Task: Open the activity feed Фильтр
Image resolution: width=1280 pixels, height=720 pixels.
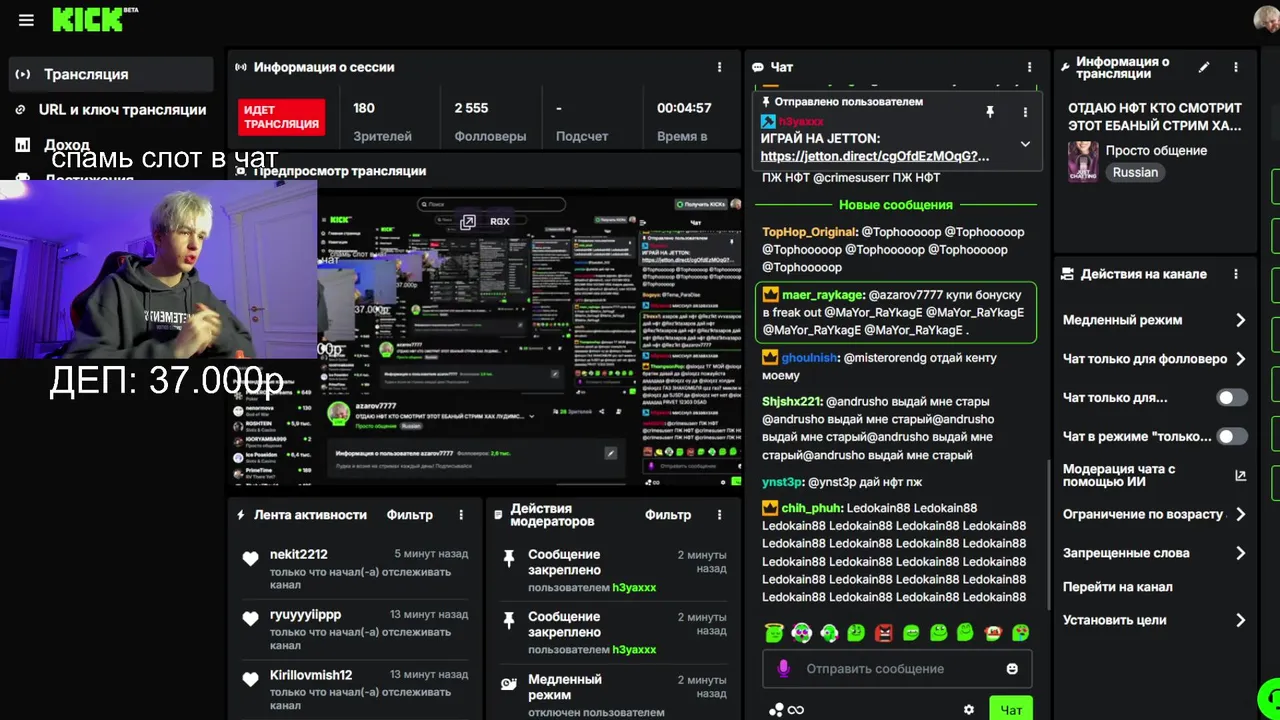Action: point(410,515)
